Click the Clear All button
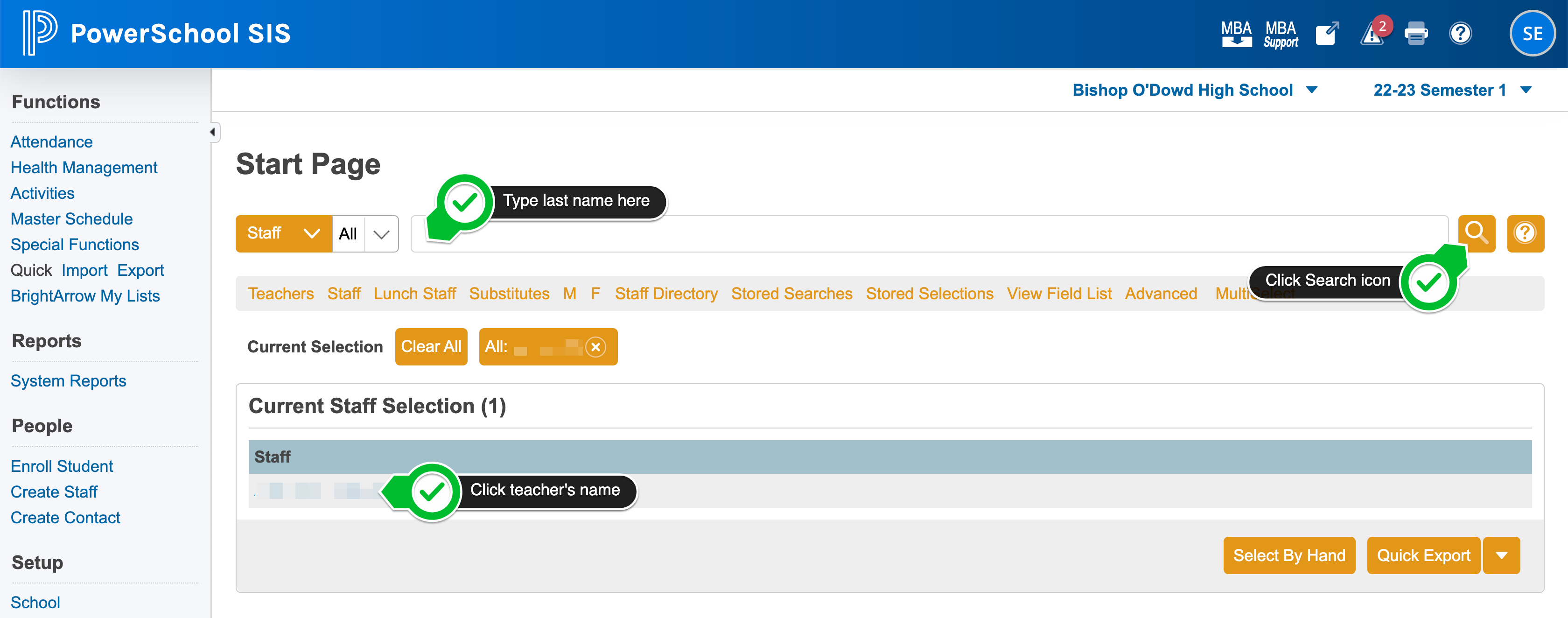The height and width of the screenshot is (618, 1568). click(431, 346)
